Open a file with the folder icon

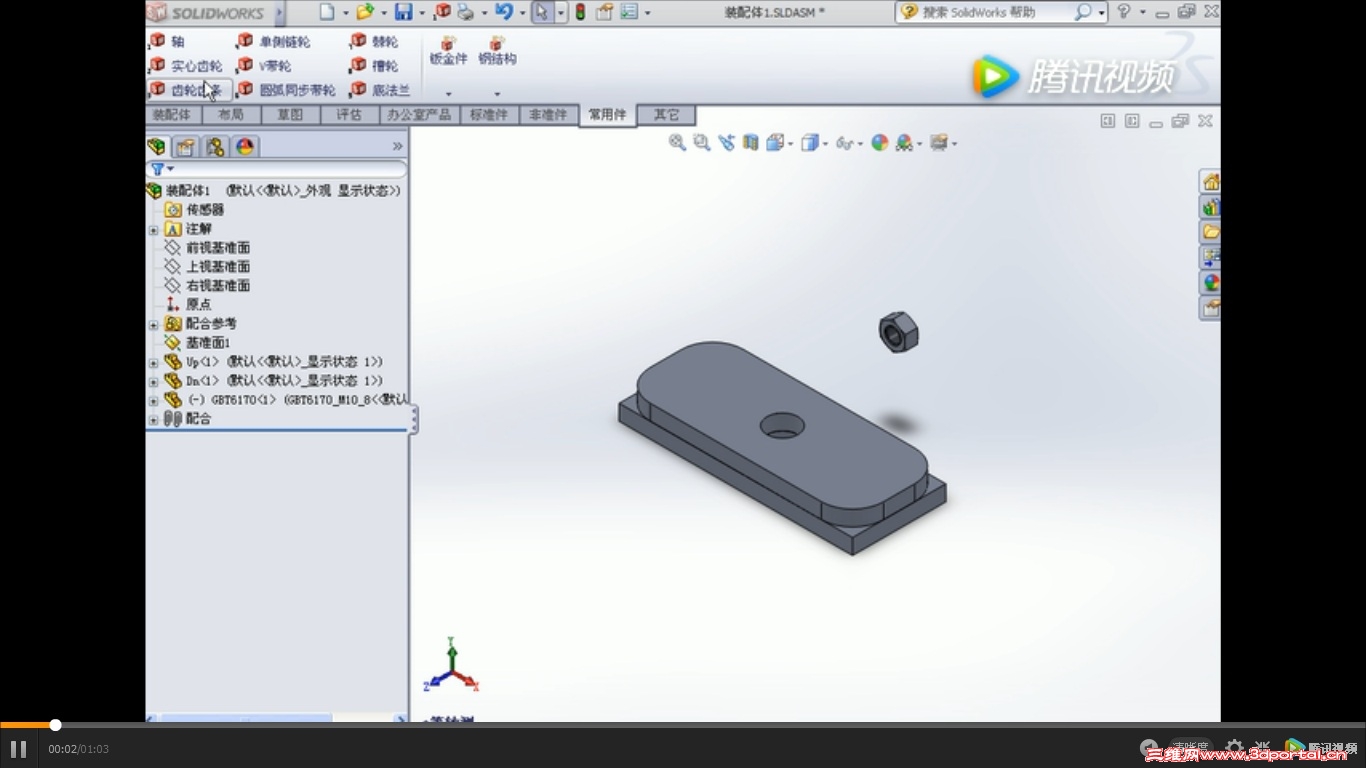365,12
